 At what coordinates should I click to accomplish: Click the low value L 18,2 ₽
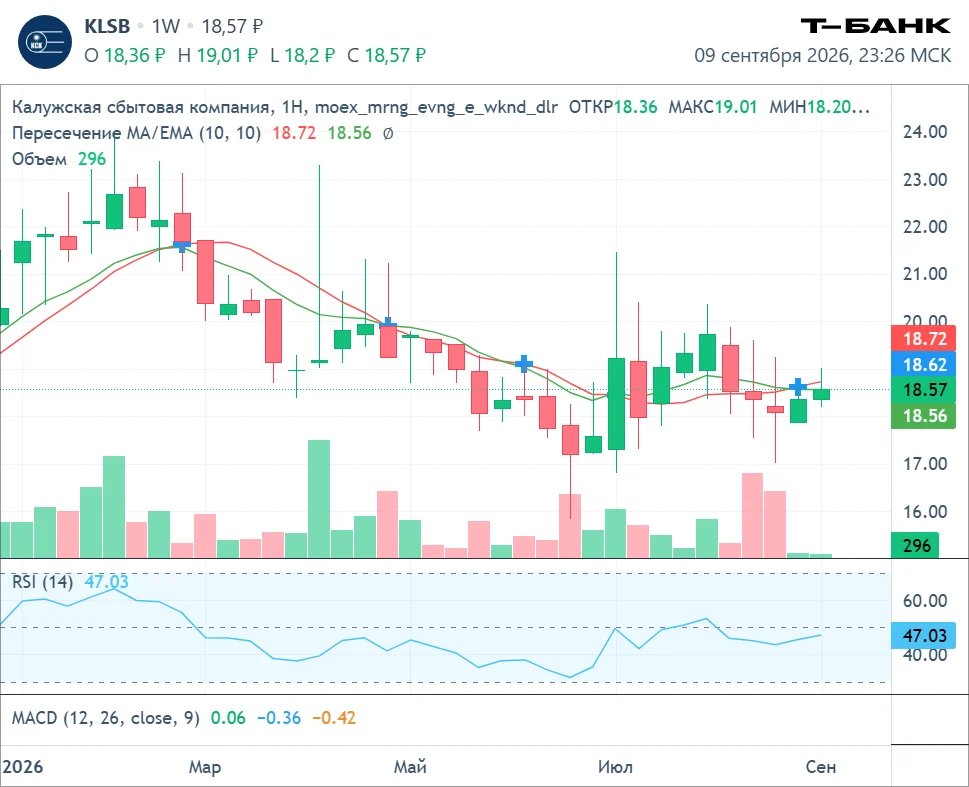(302, 56)
